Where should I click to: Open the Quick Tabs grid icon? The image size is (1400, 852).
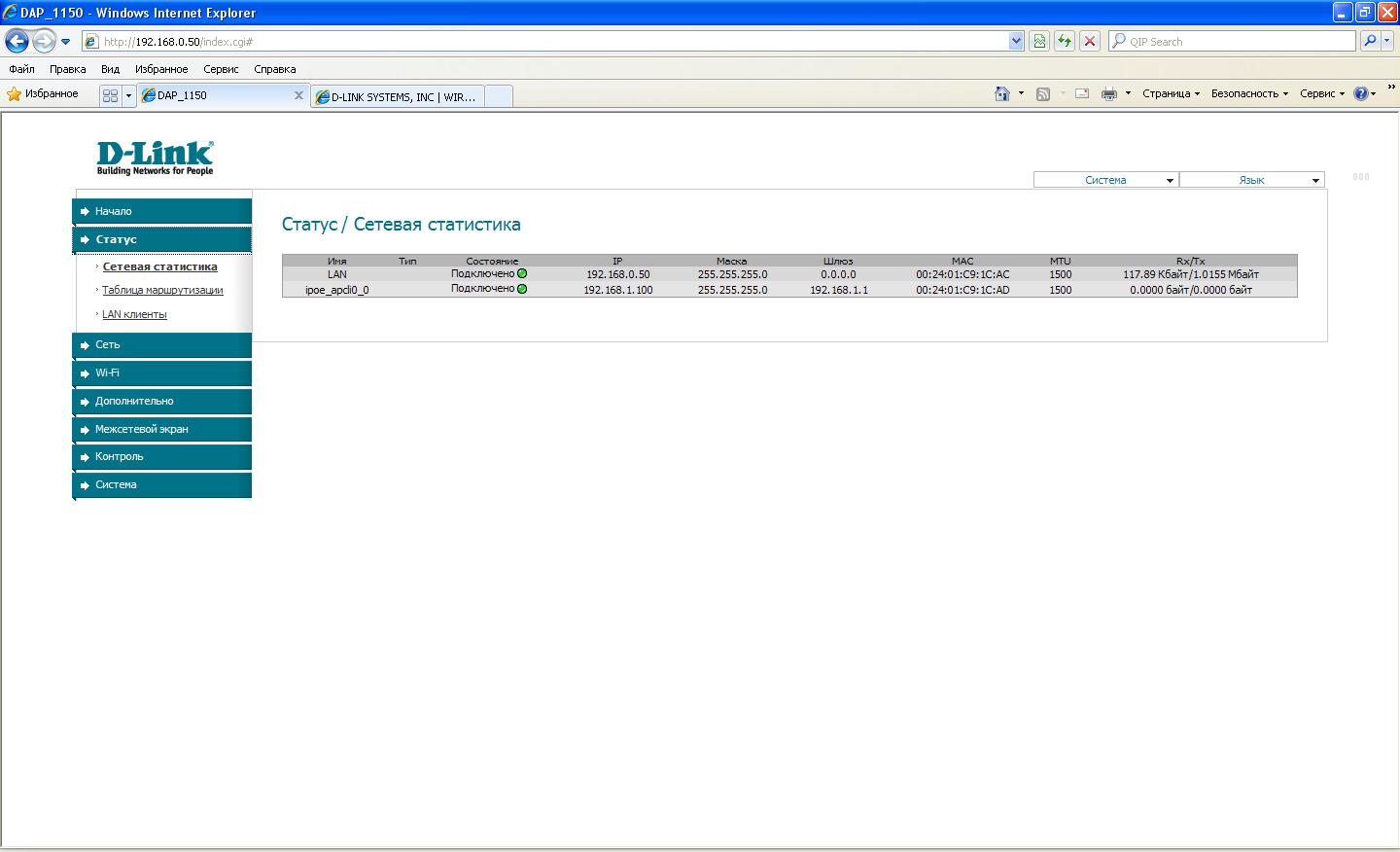110,95
